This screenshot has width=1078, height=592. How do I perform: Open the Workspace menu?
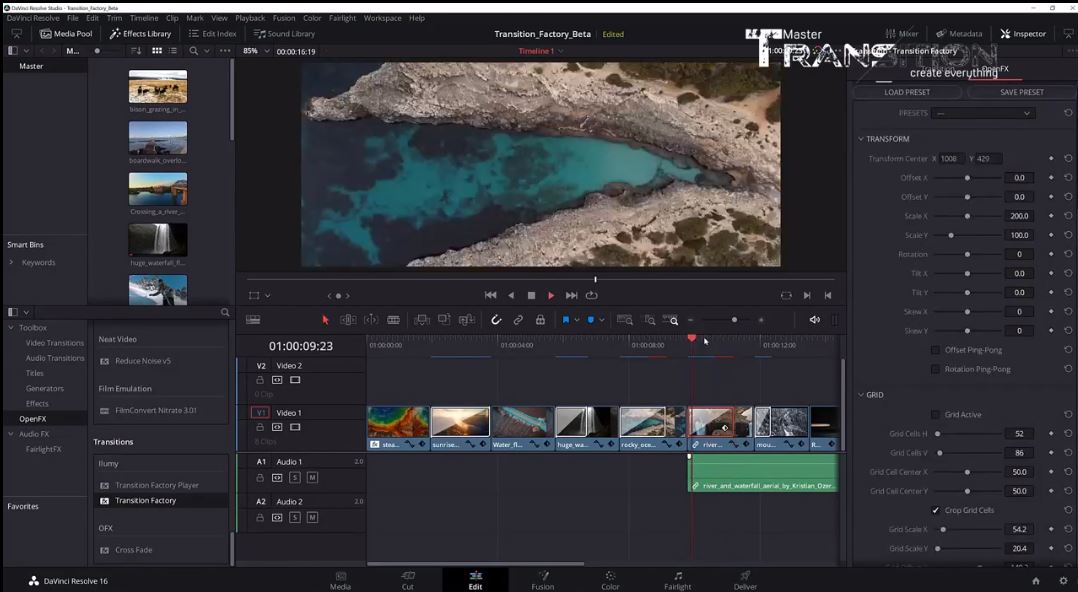tap(382, 18)
